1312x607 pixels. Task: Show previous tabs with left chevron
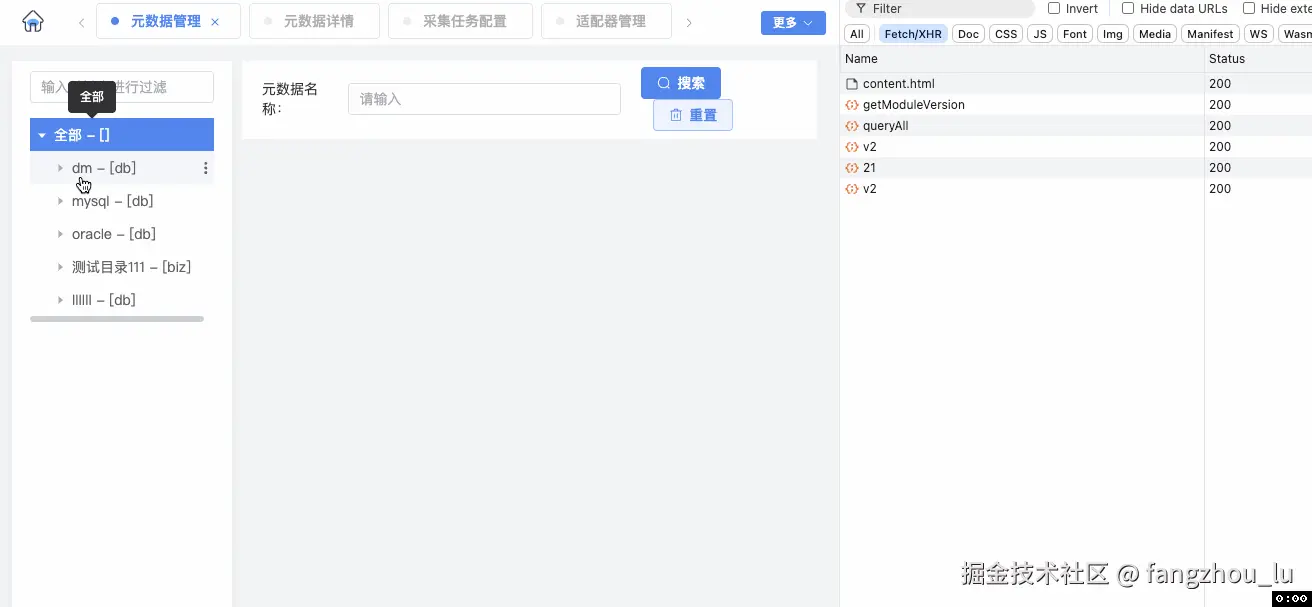(81, 22)
